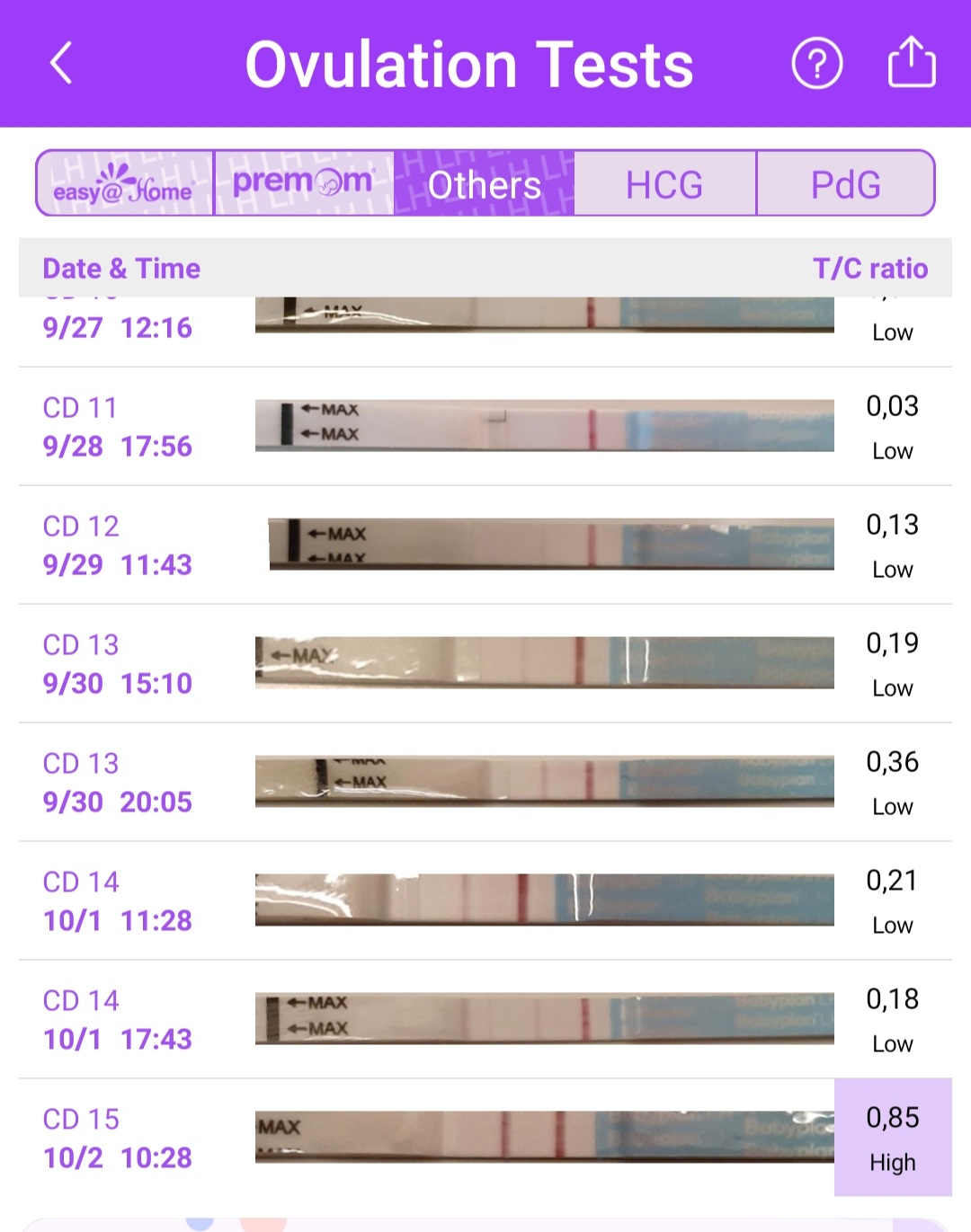The height and width of the screenshot is (1232, 971).
Task: Open the help question mark icon
Action: pos(816,64)
